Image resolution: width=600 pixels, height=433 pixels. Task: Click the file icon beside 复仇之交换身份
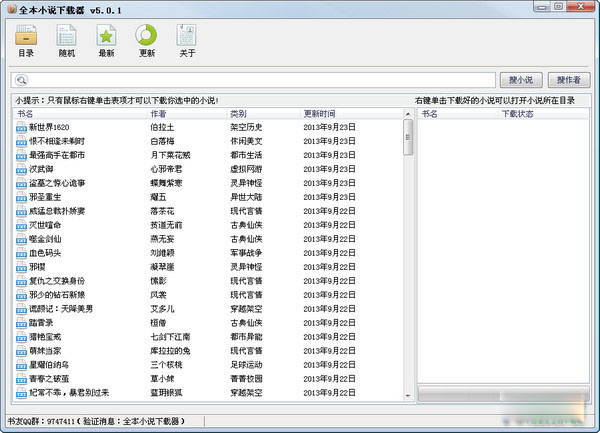click(21, 281)
